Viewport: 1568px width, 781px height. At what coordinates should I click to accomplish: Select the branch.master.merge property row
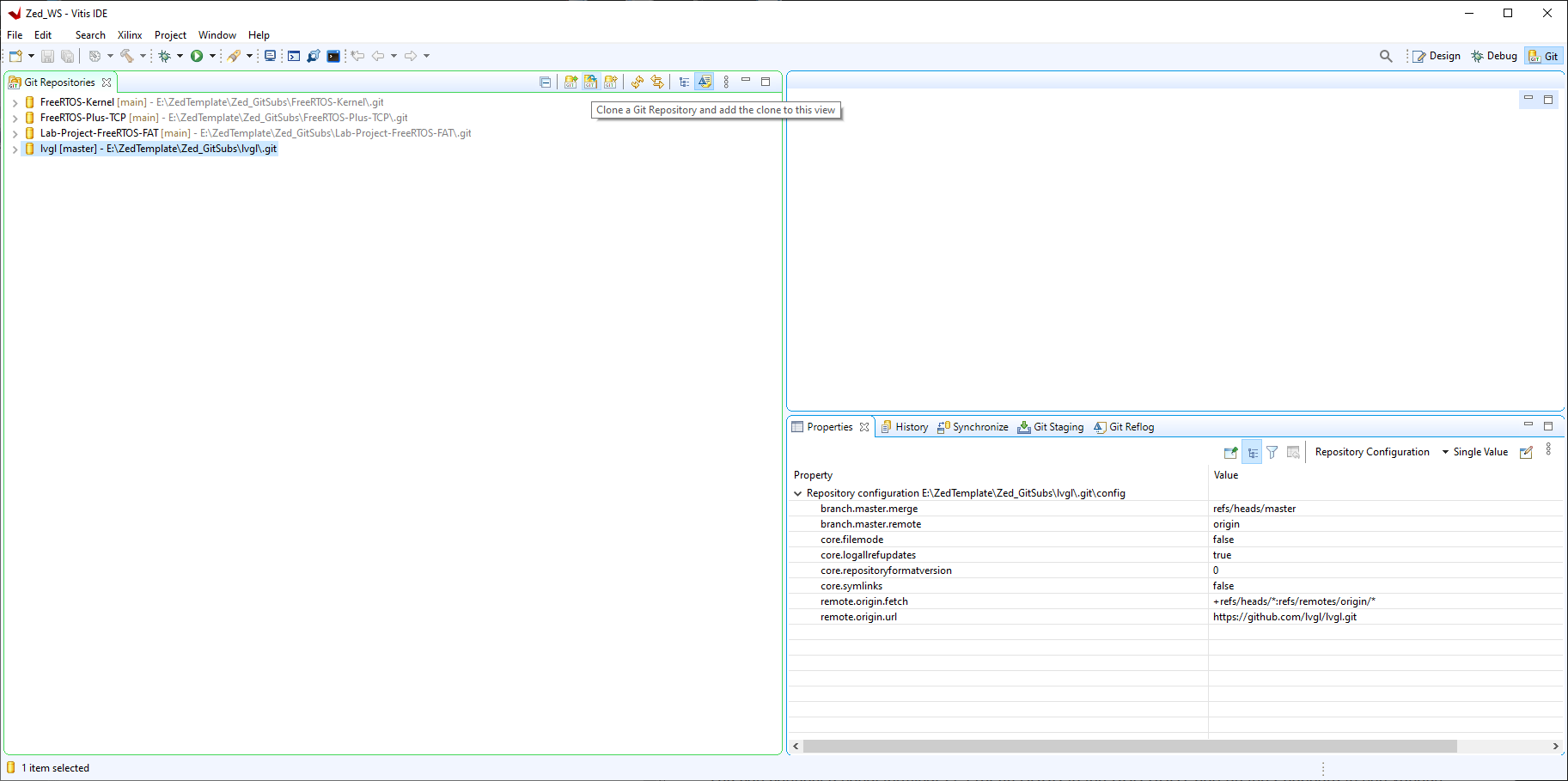pyautogui.click(x=1175, y=509)
